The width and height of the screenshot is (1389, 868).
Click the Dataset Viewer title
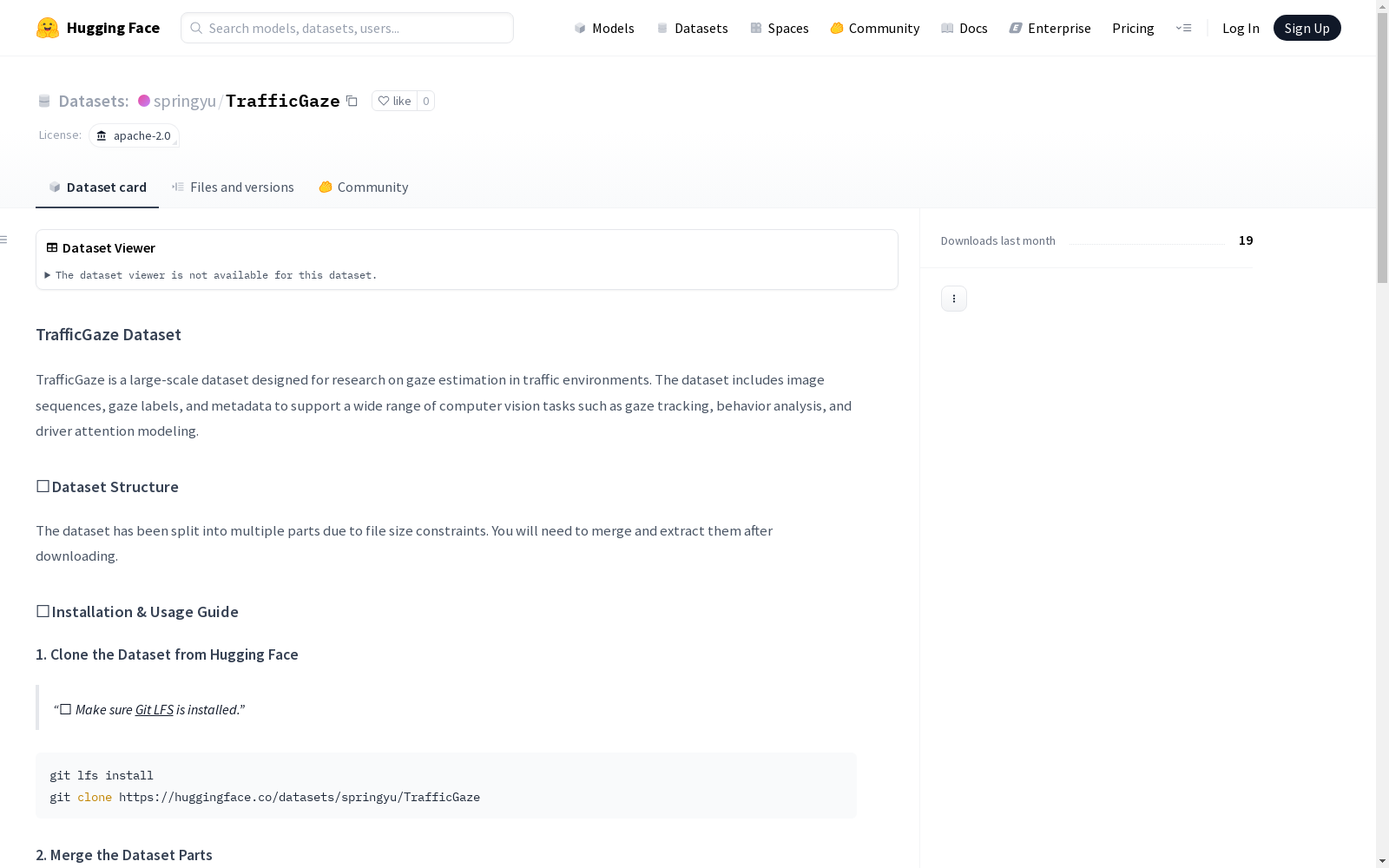109,248
